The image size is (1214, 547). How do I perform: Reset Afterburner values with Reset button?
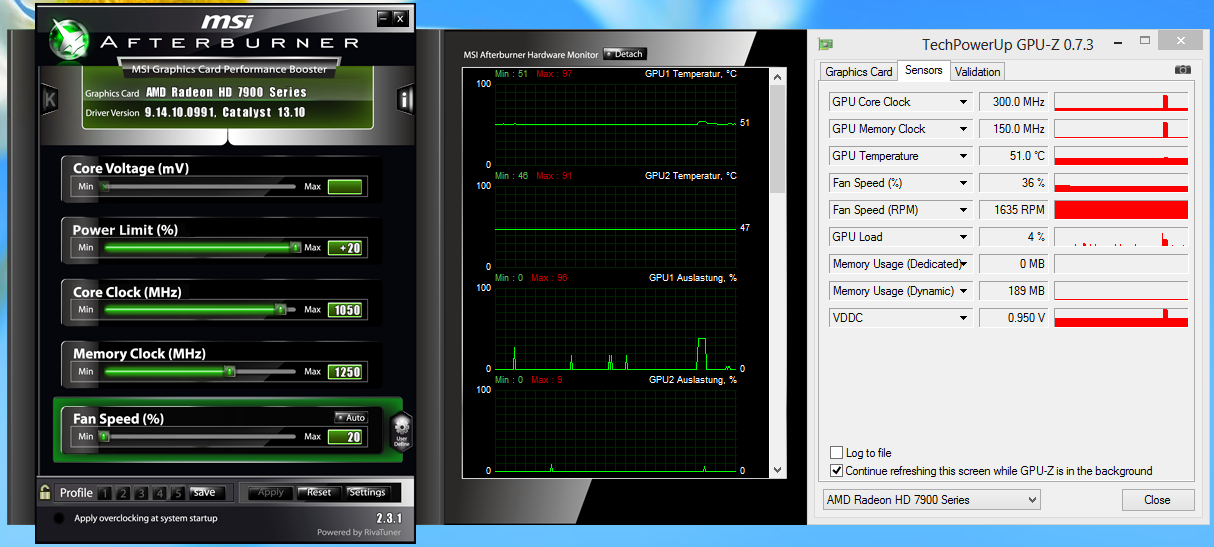319,493
